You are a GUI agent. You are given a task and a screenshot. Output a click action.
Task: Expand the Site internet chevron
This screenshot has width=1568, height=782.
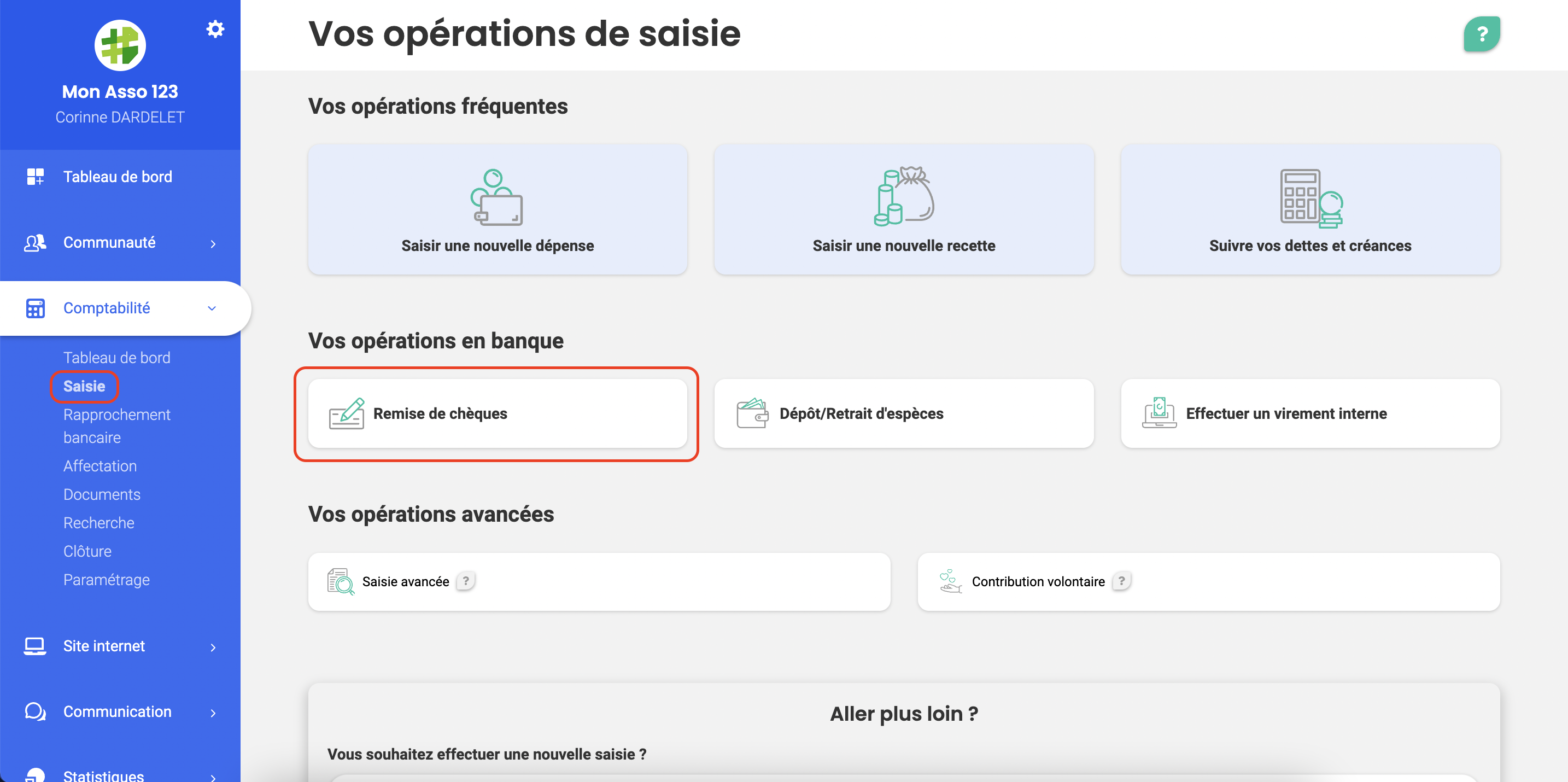213,647
